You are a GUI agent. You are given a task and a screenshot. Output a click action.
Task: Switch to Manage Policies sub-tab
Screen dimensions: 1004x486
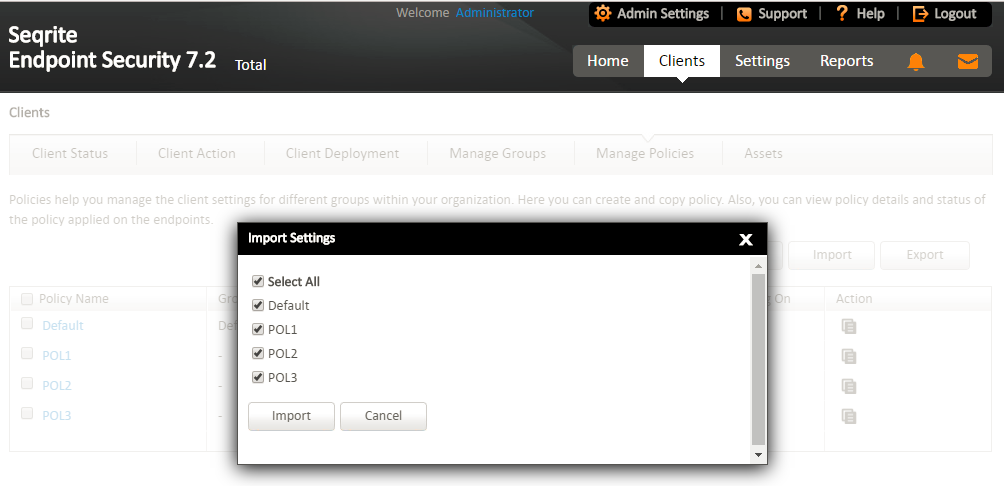coord(645,154)
